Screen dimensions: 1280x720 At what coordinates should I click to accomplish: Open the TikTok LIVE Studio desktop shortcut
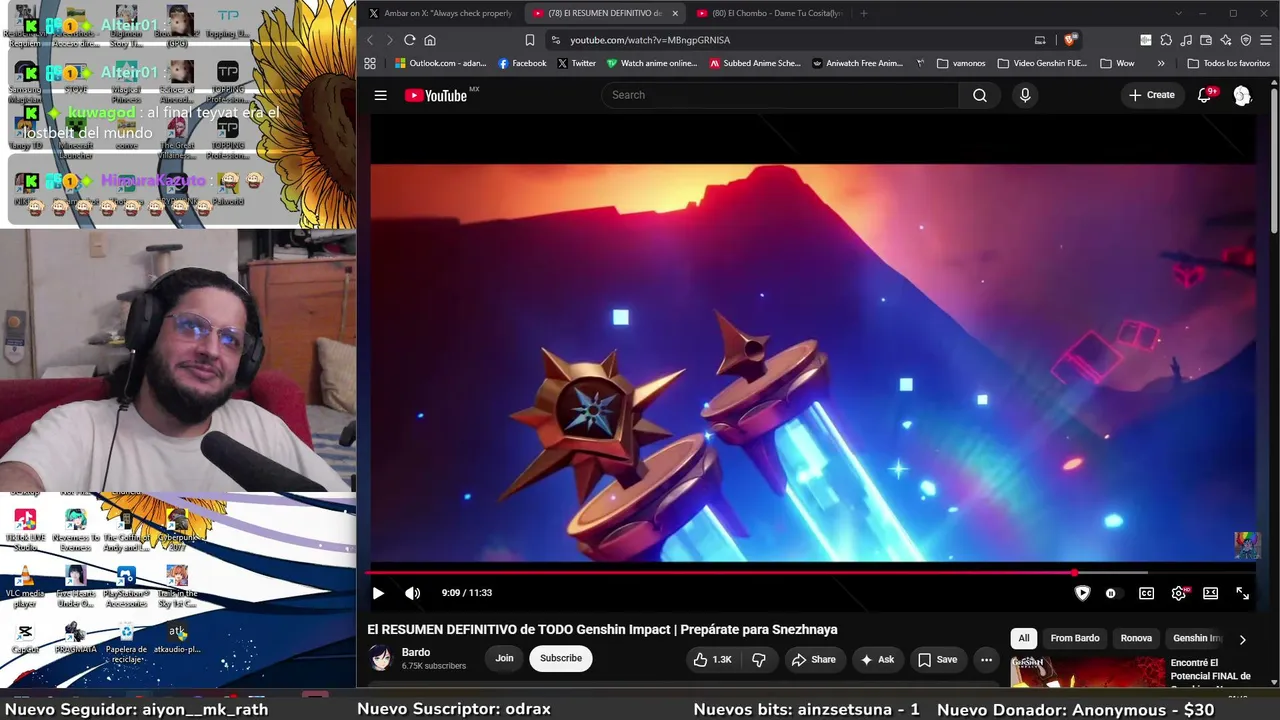(25, 531)
